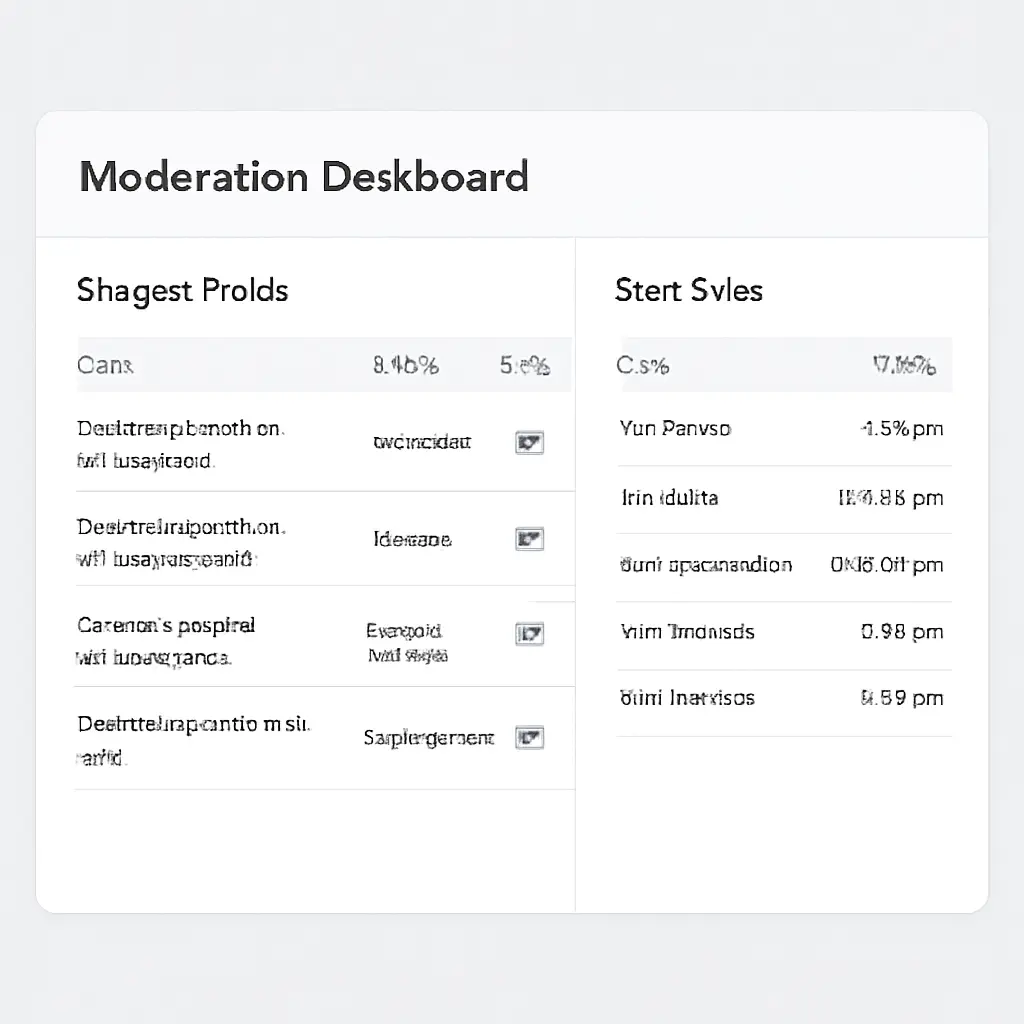
Task: Sort by the Oans column header
Action: point(105,366)
